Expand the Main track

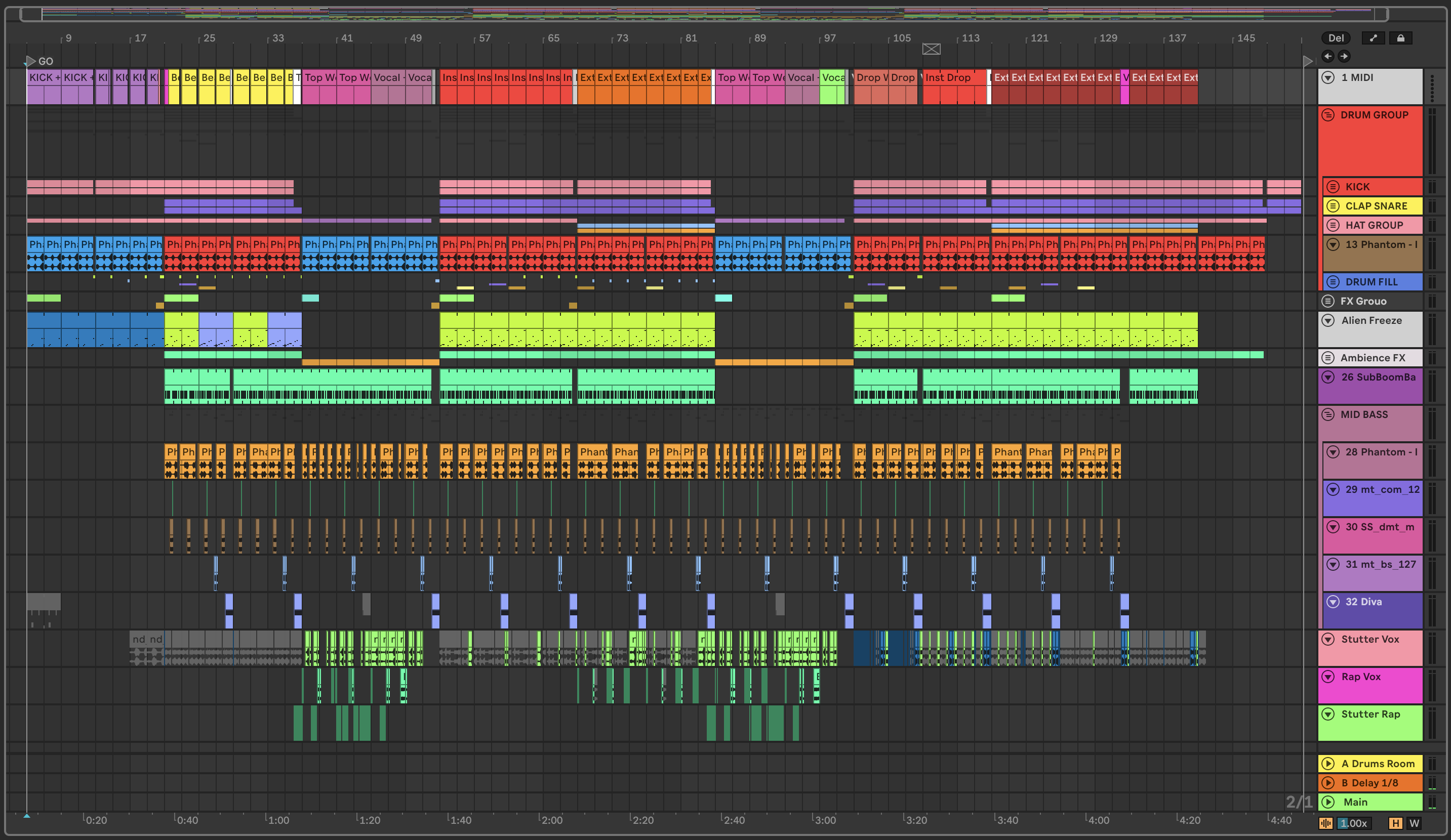pos(1328,802)
